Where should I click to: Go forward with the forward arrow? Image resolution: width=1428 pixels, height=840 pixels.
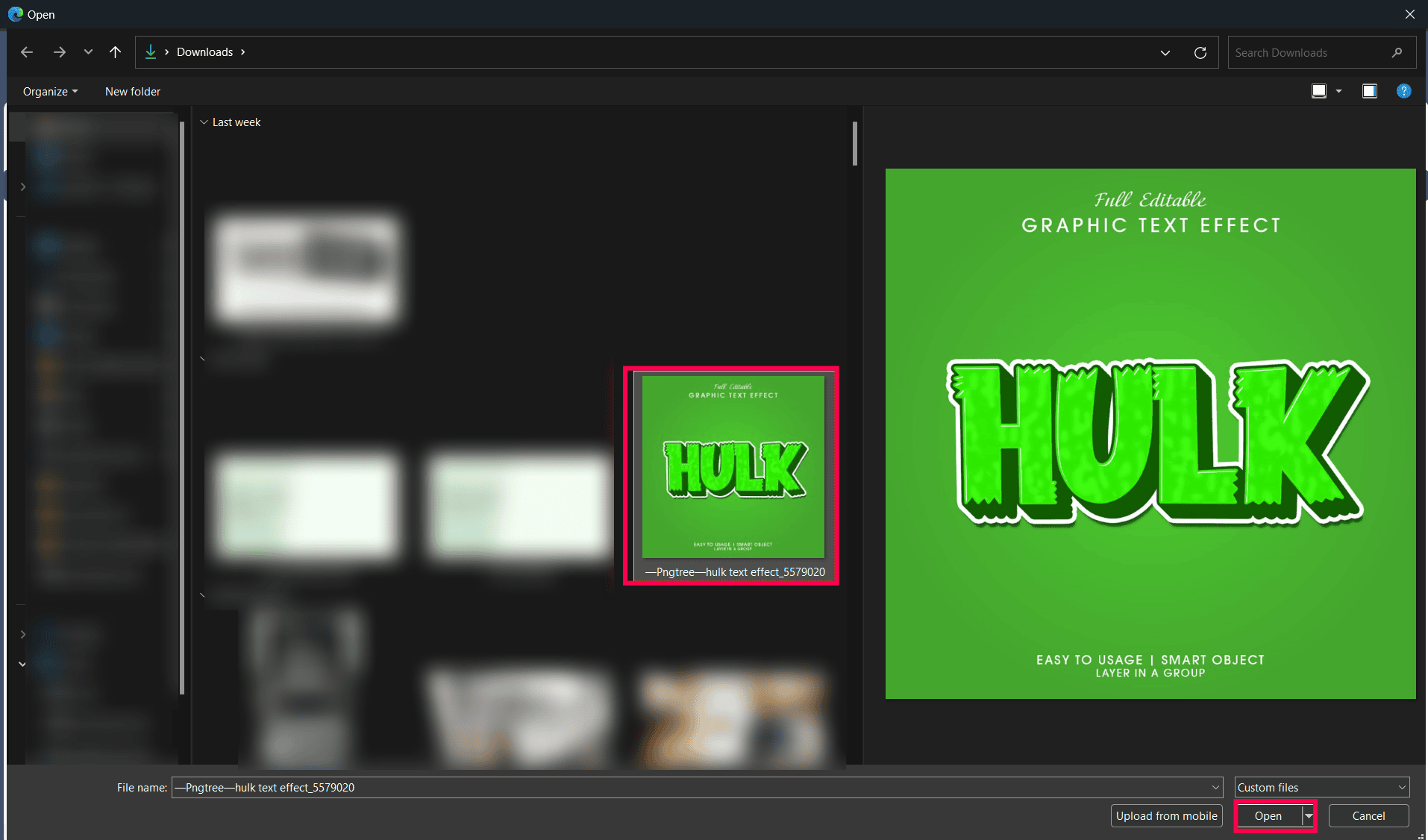60,52
